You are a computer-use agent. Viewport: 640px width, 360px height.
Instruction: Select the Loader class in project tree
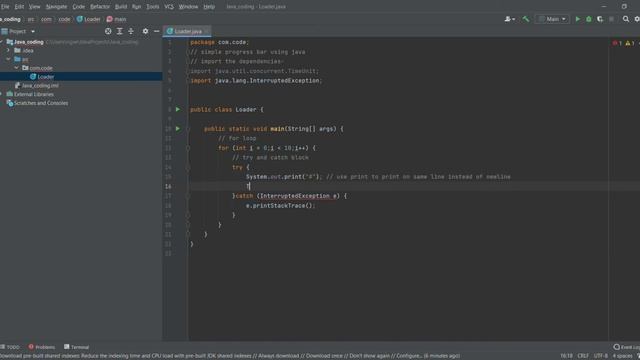(81, 76)
